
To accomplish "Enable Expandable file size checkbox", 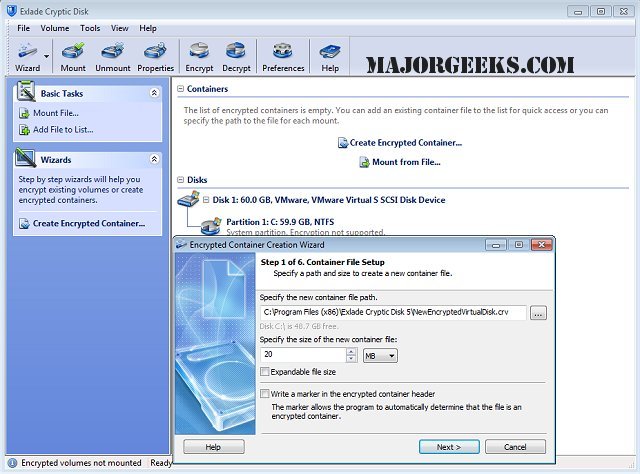I will coord(265,372).
